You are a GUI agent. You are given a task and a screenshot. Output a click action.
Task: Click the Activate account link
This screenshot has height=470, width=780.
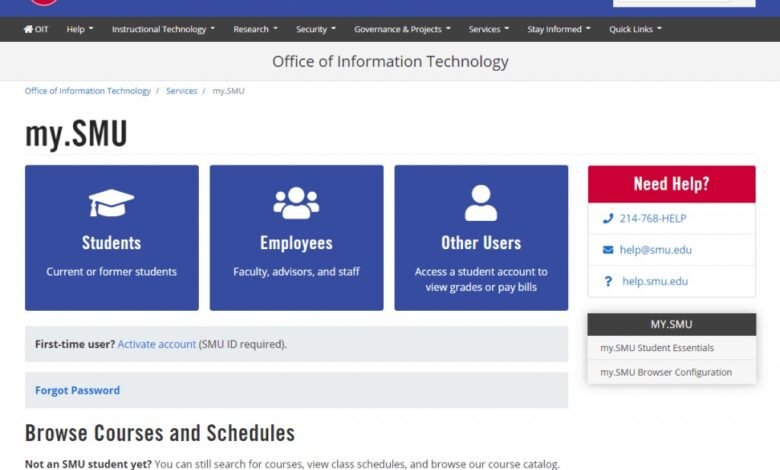pyautogui.click(x=157, y=344)
